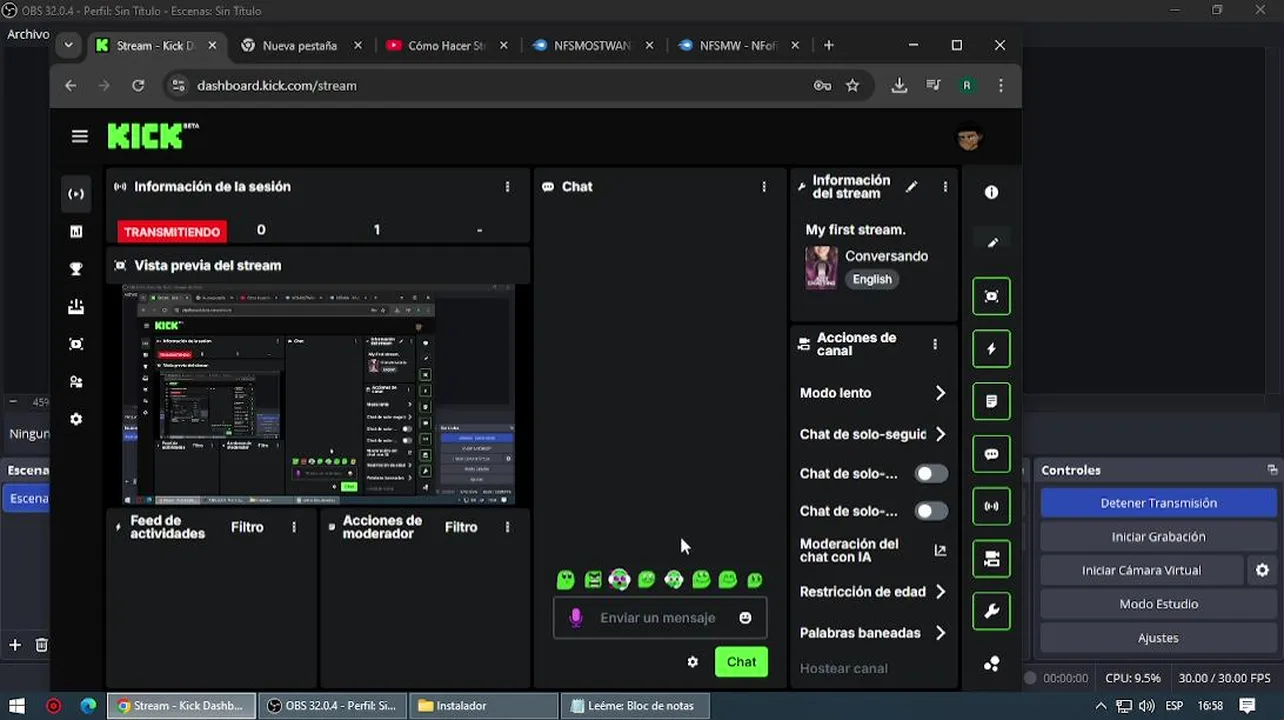1284x720 pixels.
Task: Open the Filtro dropdown in Acciones de moderador
Action: 461,527
